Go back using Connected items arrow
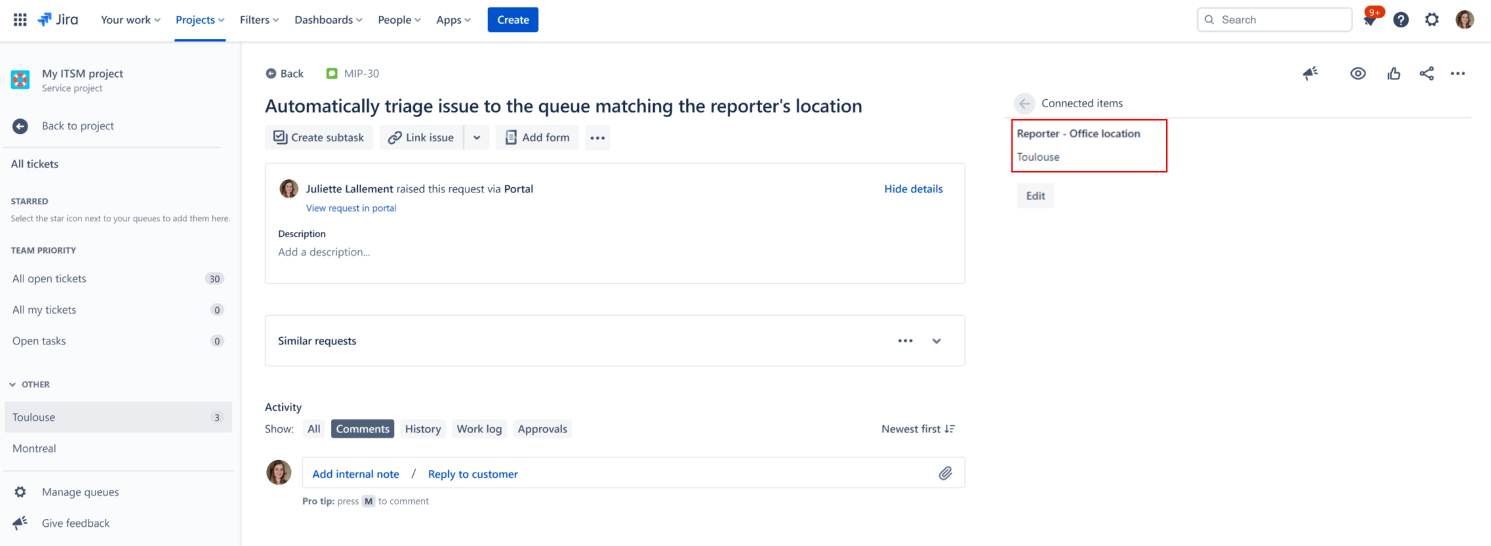Screen dimensions: 1491x546 (x=1024, y=103)
